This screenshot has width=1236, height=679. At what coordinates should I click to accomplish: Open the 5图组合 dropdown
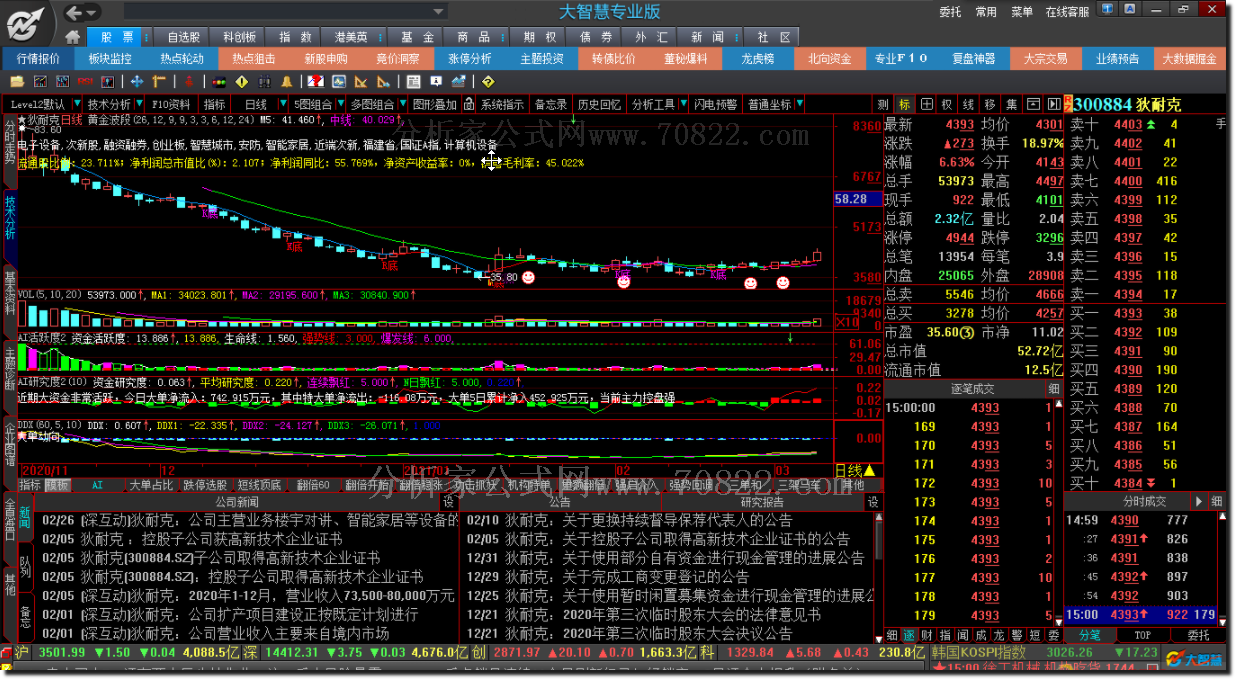click(340, 104)
